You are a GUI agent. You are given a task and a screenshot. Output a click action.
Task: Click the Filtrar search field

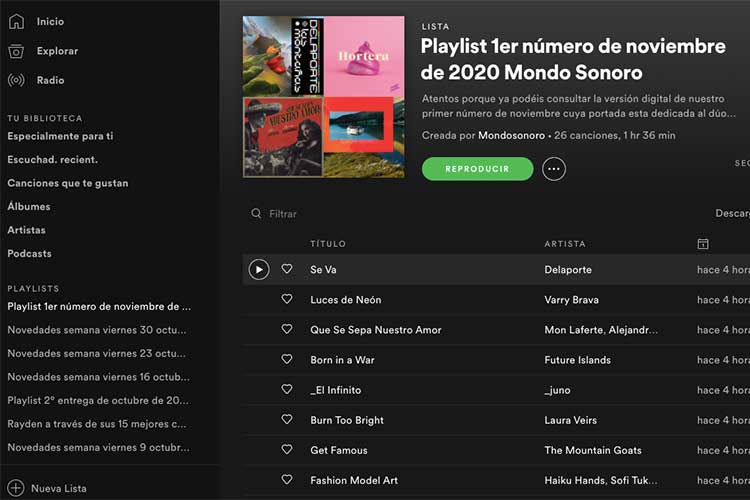282,214
